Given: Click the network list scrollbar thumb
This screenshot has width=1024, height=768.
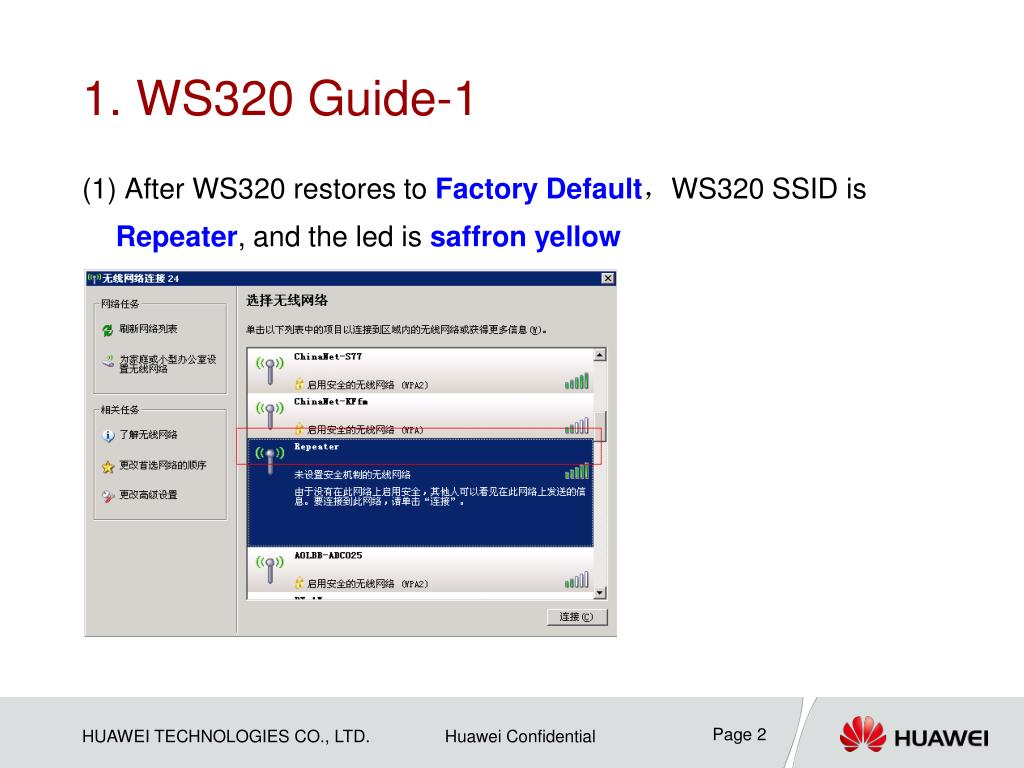Looking at the screenshot, I should pyautogui.click(x=601, y=426).
